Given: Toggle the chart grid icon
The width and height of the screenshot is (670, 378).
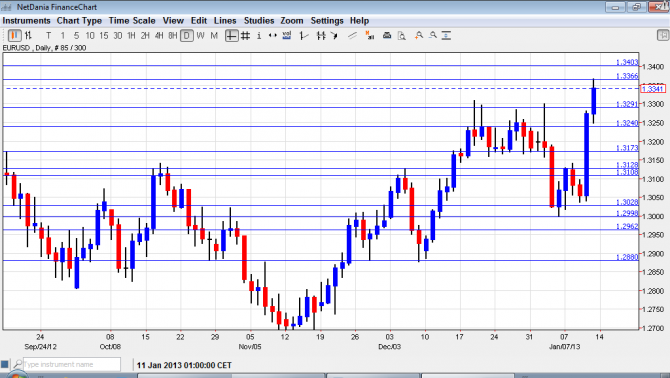Looking at the screenshot, I should point(245,36).
